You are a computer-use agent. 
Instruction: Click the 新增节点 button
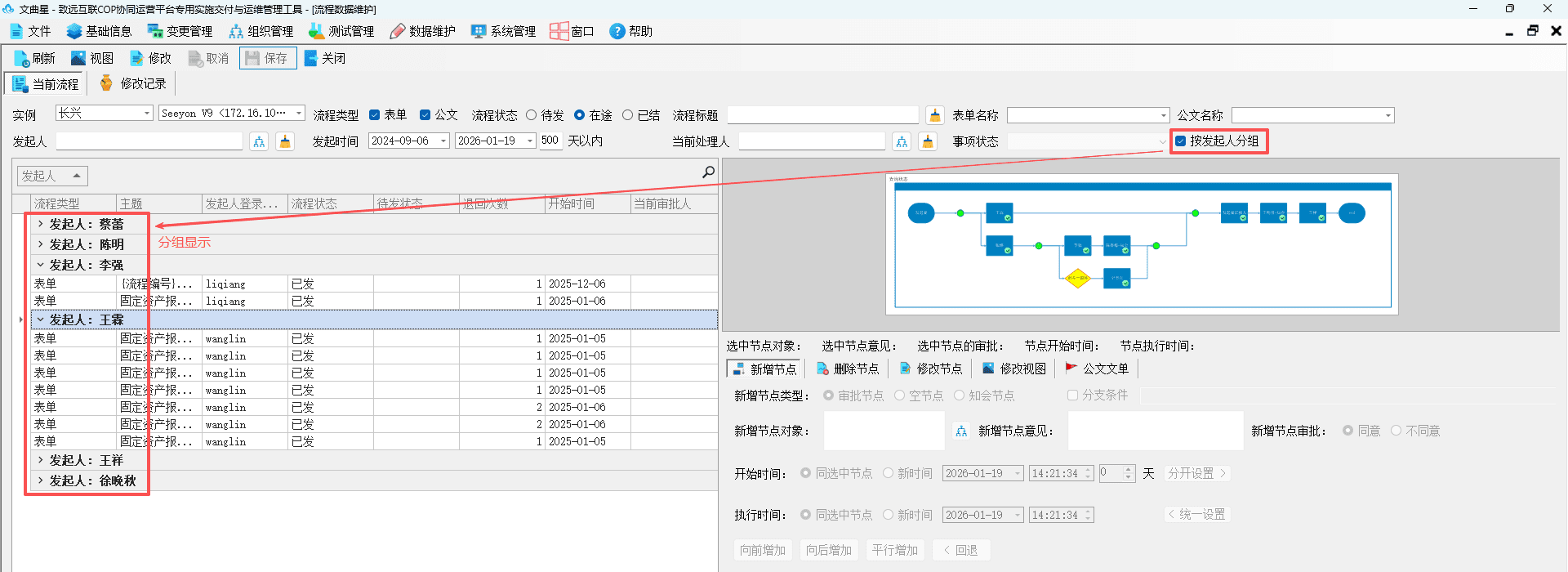764,369
